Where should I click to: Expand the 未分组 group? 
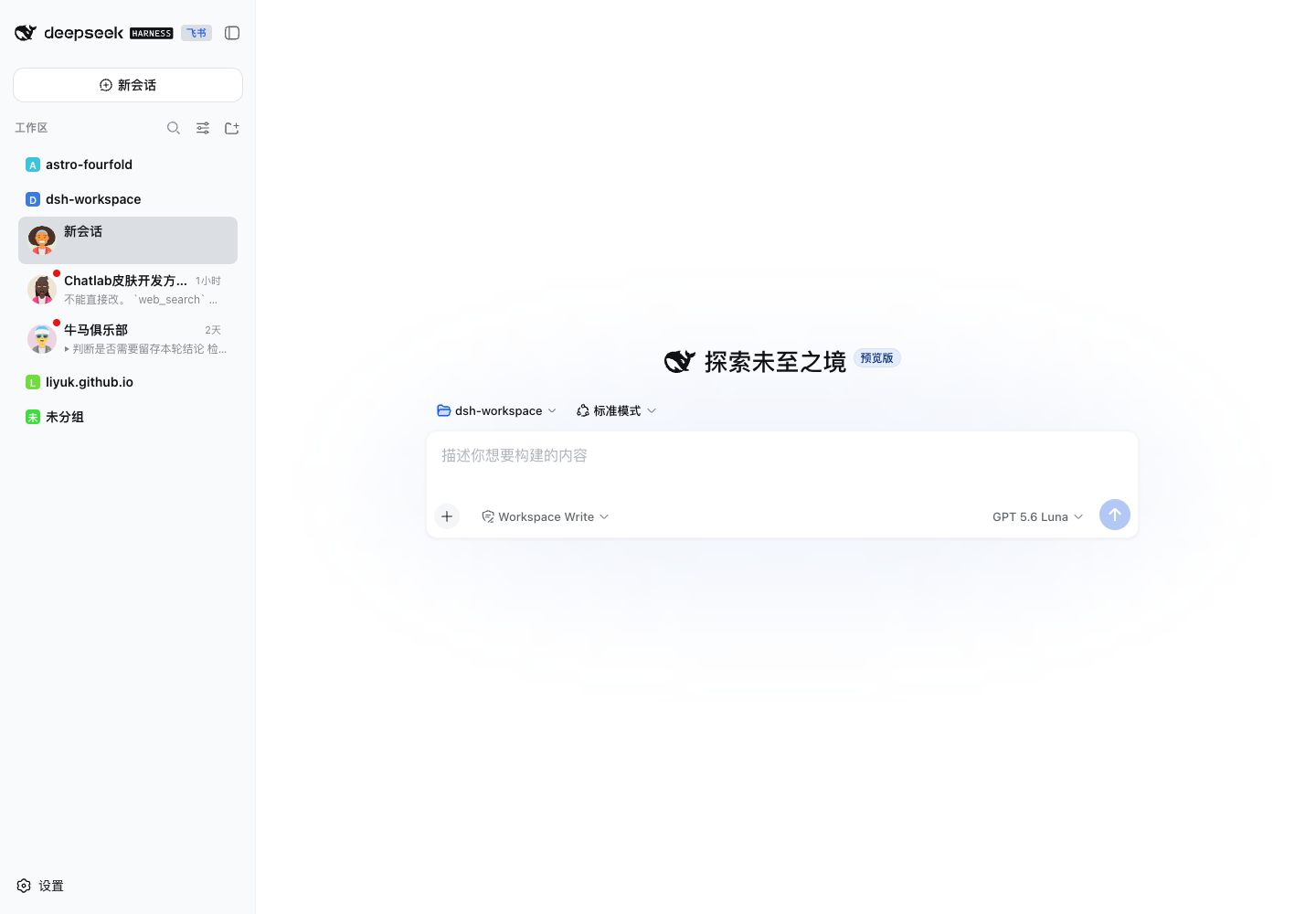(x=128, y=417)
